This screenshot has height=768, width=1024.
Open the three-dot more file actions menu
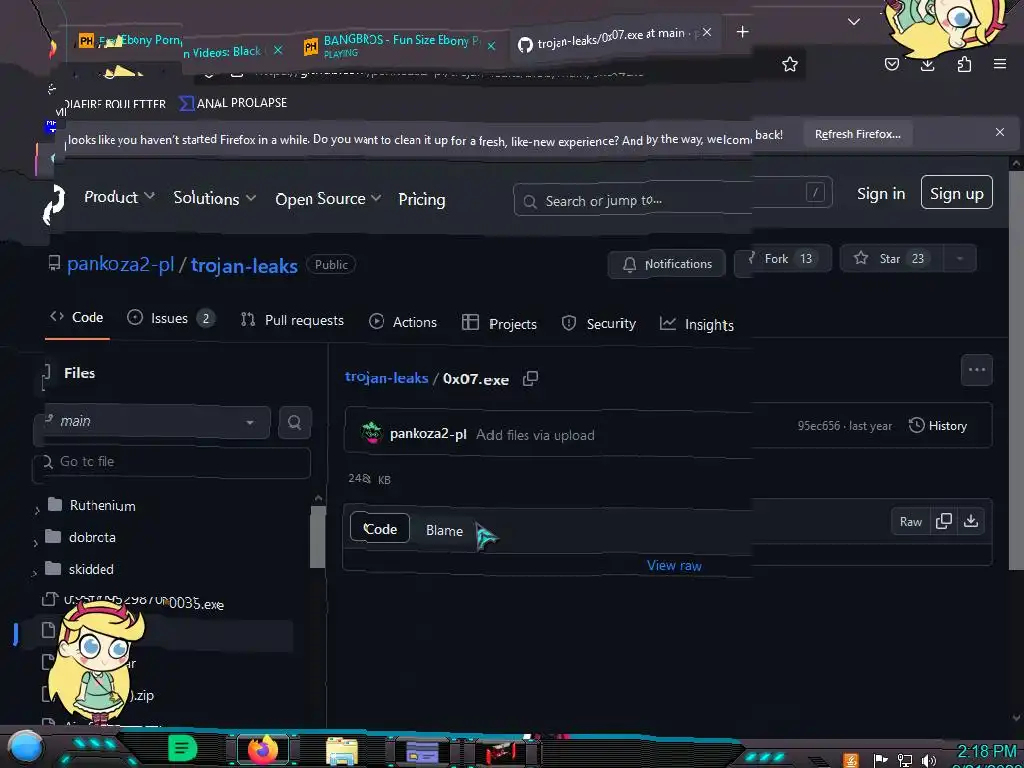tap(977, 370)
